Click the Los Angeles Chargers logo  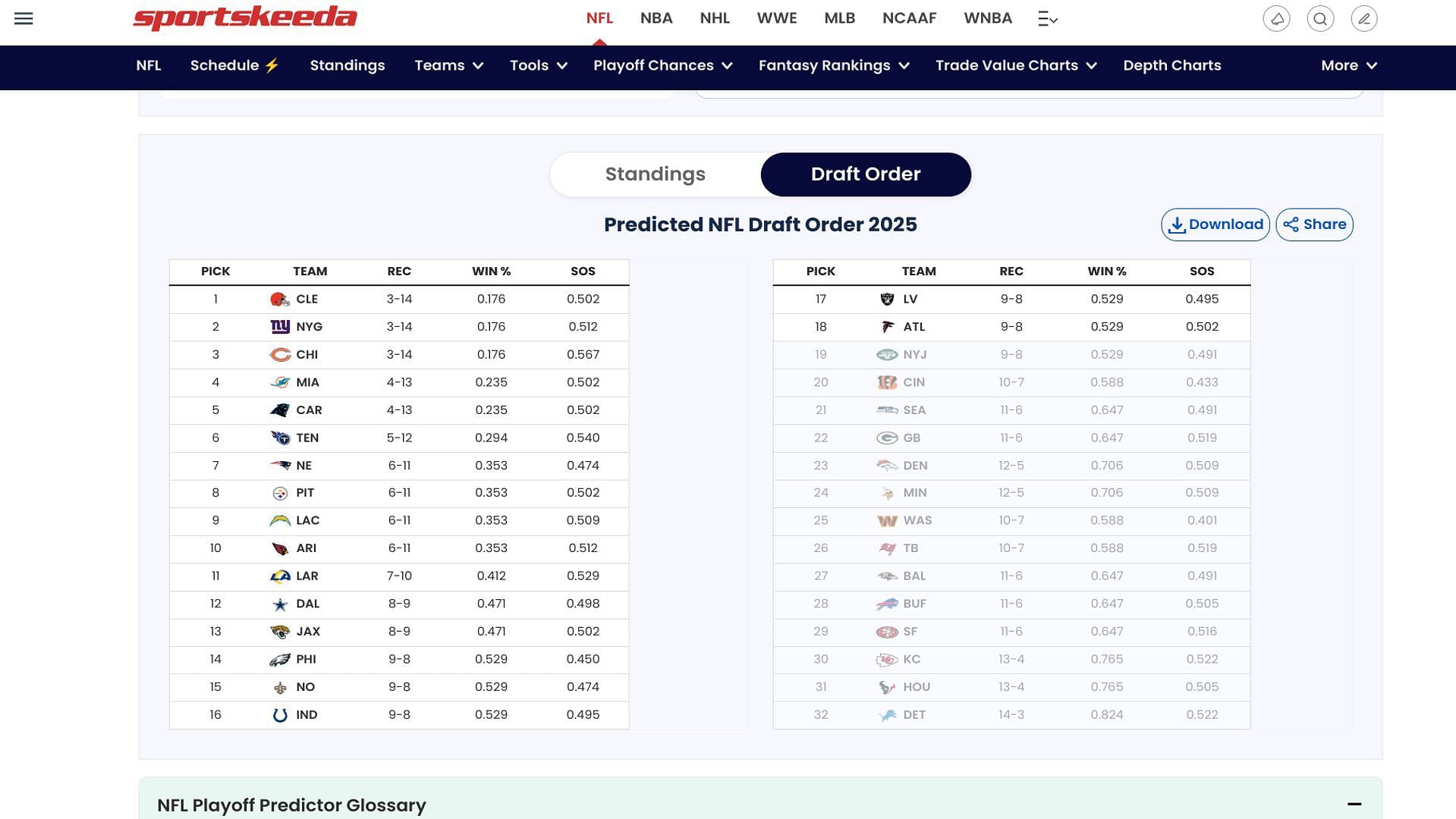[280, 521]
